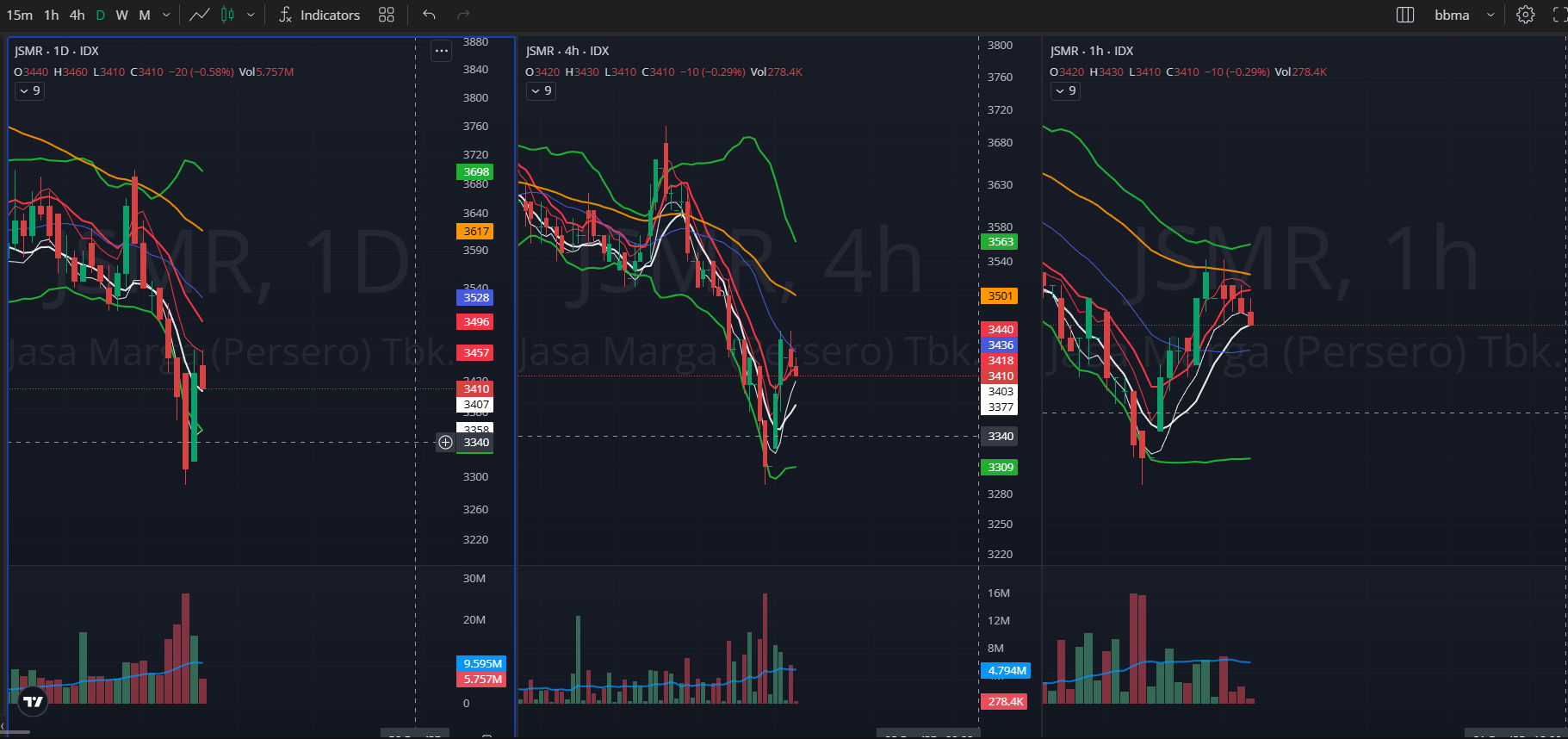
Task: Click the green 3563 label on 4h axis
Action: point(1000,241)
